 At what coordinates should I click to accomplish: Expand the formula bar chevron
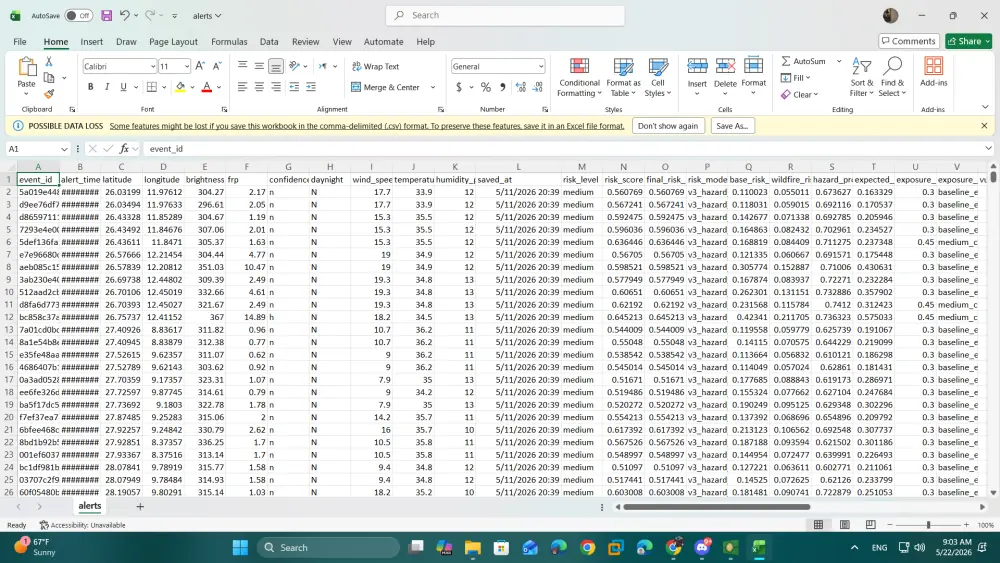pos(988,148)
